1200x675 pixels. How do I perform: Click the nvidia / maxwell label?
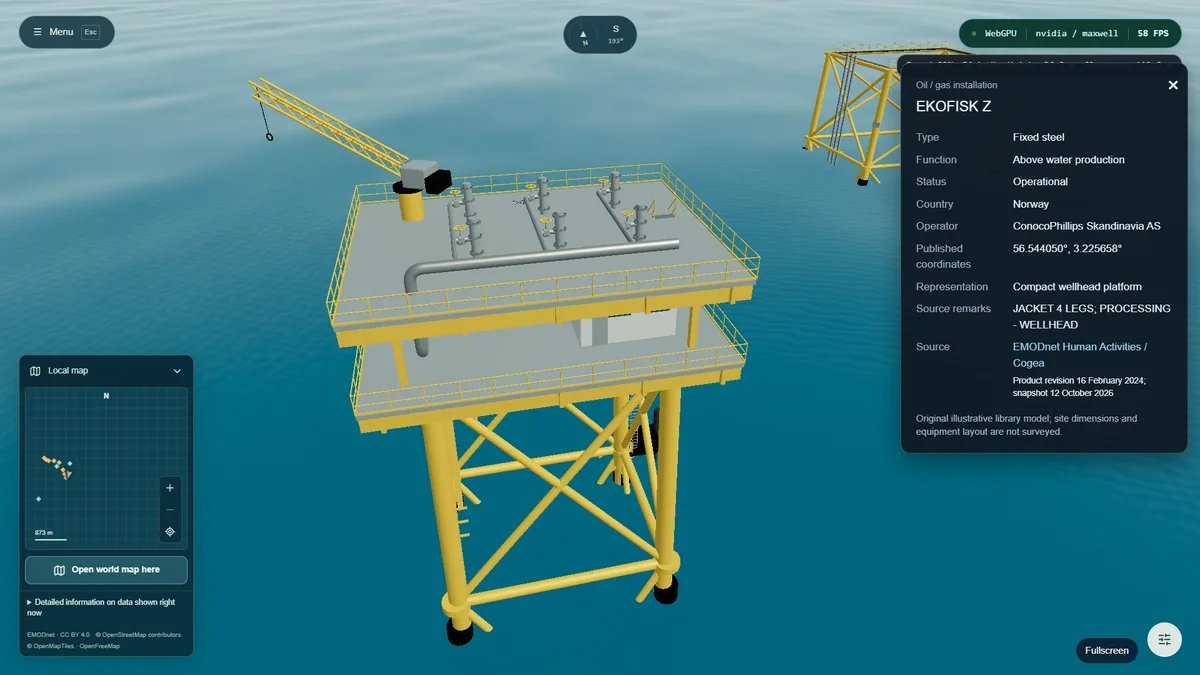[1077, 33]
